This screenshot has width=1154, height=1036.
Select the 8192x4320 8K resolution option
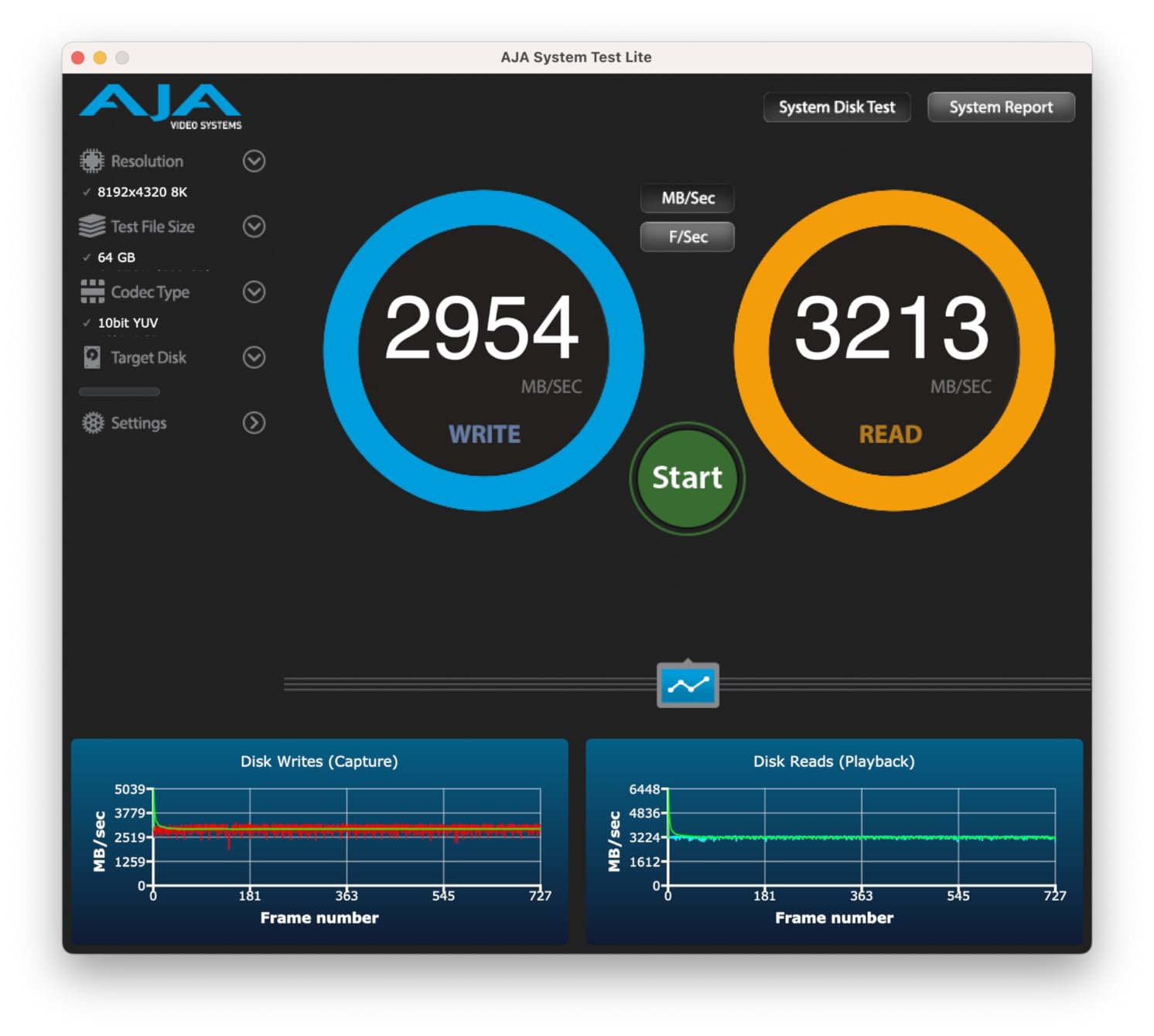click(x=142, y=192)
